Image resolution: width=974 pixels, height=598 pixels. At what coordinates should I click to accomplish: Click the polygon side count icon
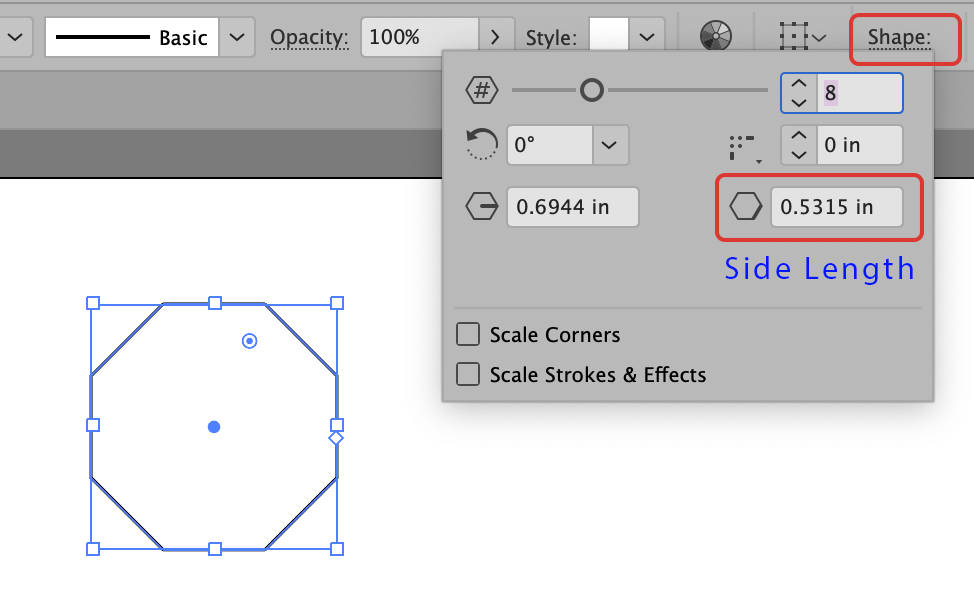(482, 91)
